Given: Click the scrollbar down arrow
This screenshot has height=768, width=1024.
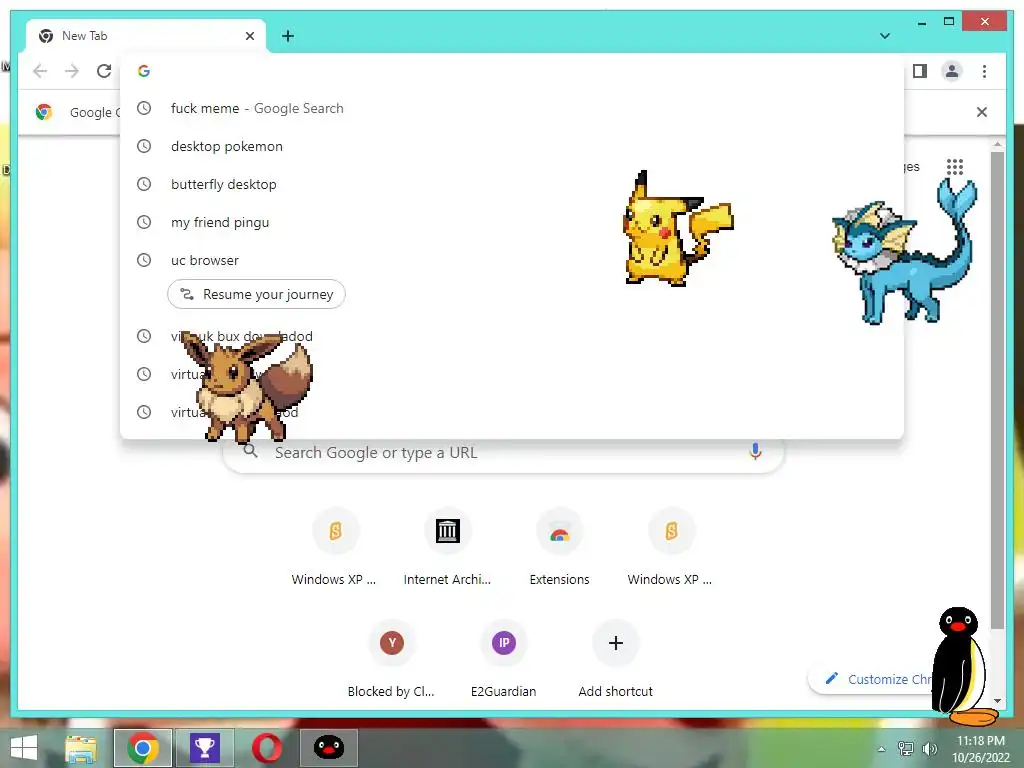Looking at the screenshot, I should [997, 701].
